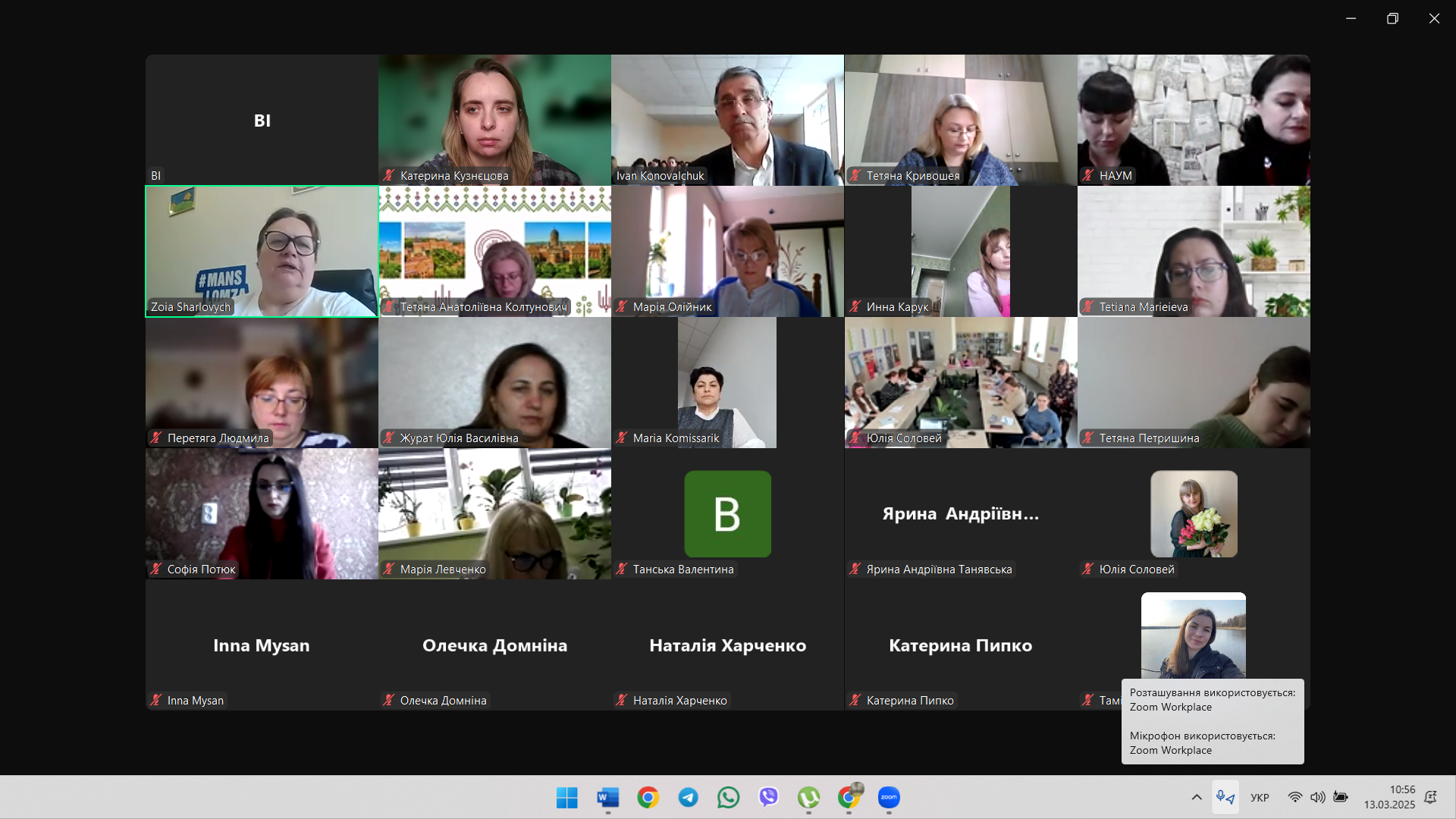This screenshot has width=1456, height=819.
Task: Open WhatsApp from the taskbar
Action: click(x=728, y=798)
